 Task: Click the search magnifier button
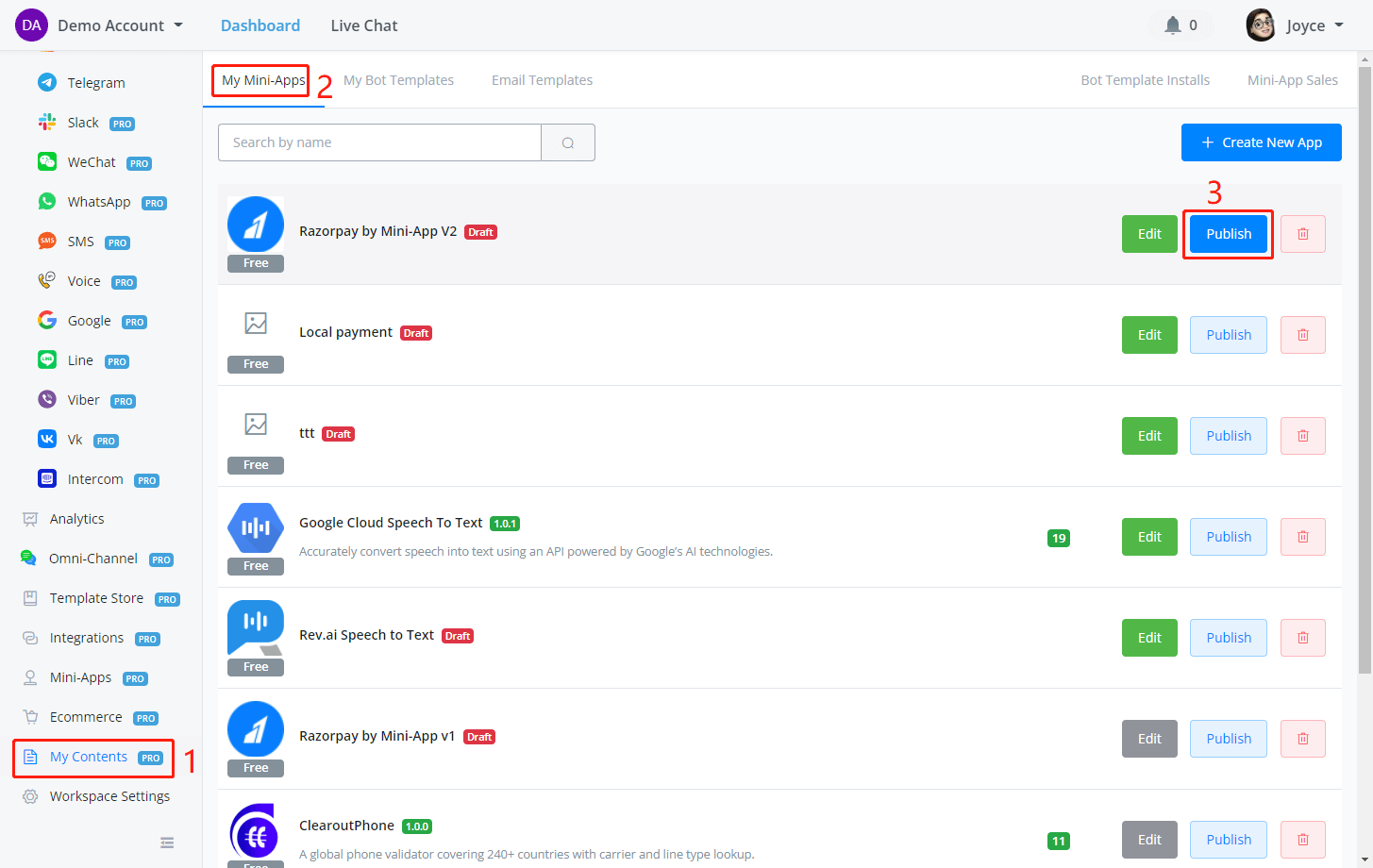click(x=568, y=142)
